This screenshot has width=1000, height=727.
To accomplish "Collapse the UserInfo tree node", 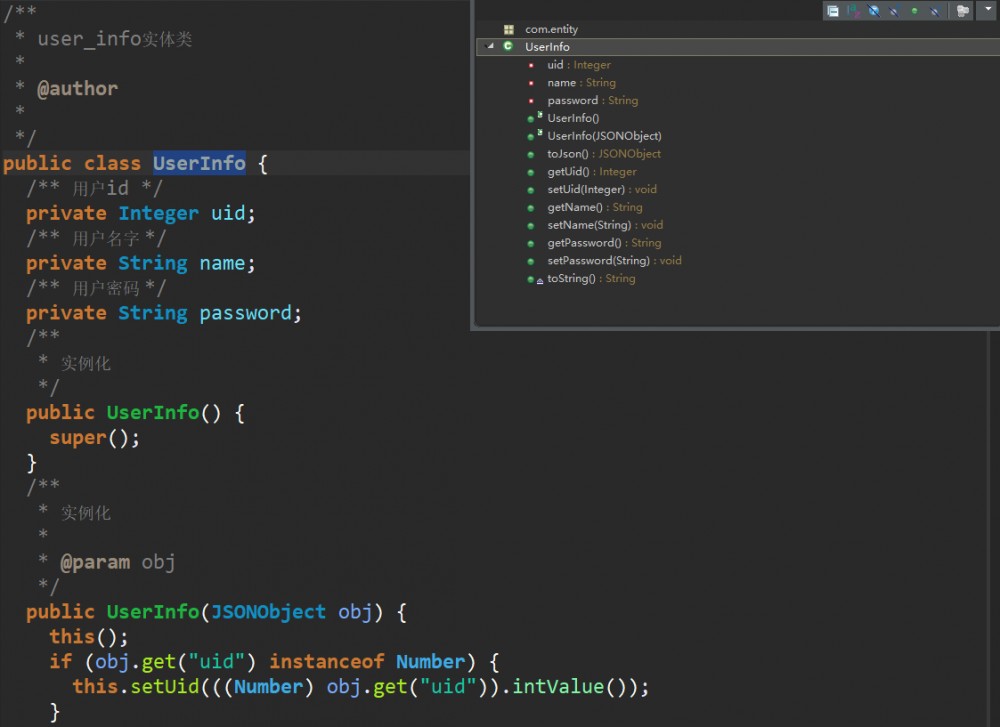I will [490, 46].
